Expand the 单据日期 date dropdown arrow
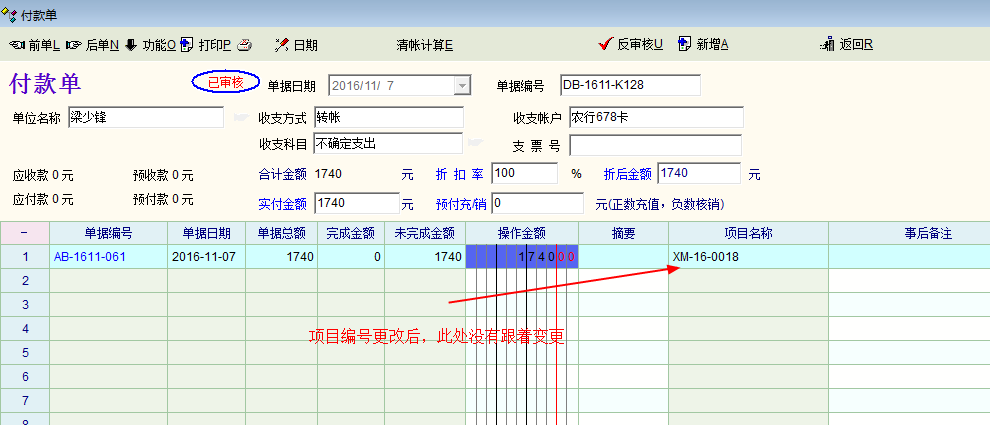The image size is (990, 425). point(461,86)
